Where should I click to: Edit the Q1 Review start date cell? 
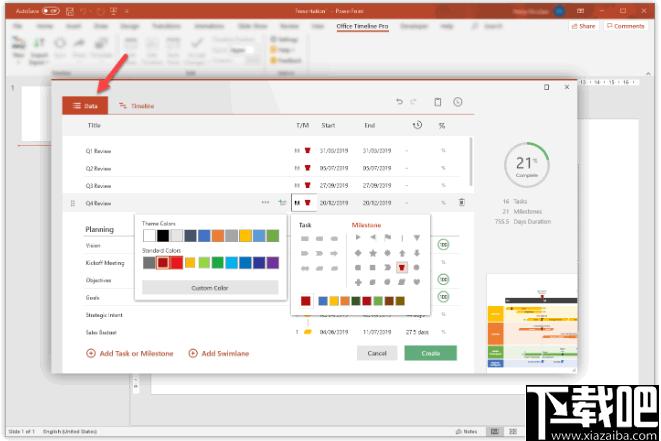tap(334, 151)
